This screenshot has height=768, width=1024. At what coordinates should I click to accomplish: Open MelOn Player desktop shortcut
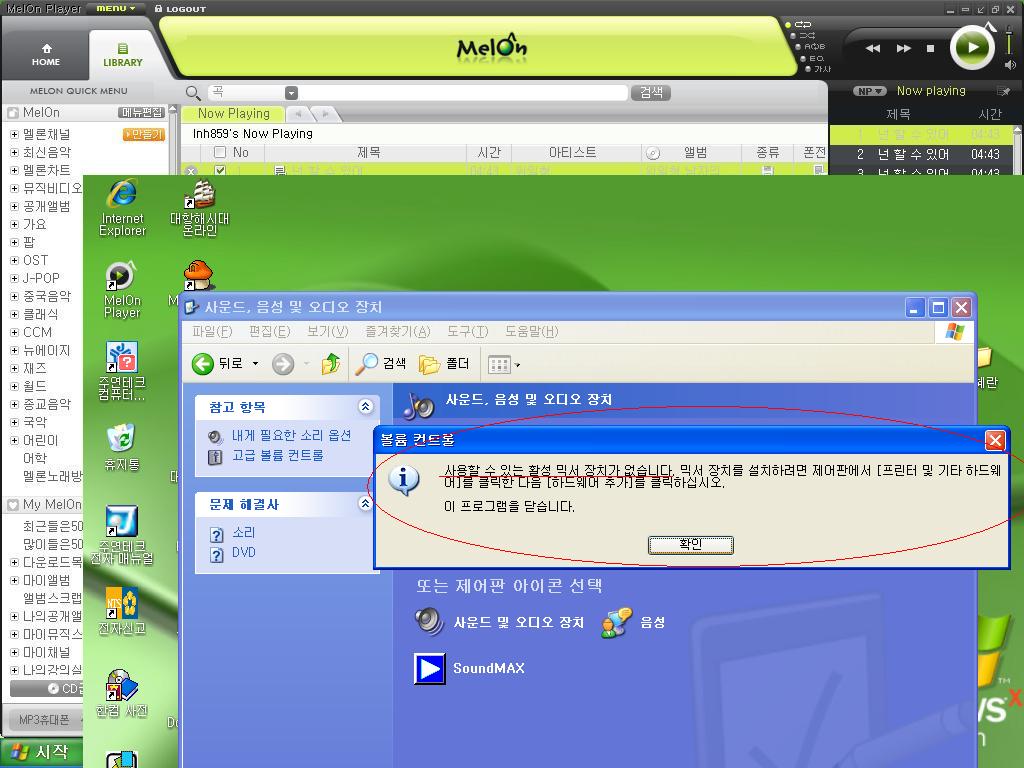point(122,289)
